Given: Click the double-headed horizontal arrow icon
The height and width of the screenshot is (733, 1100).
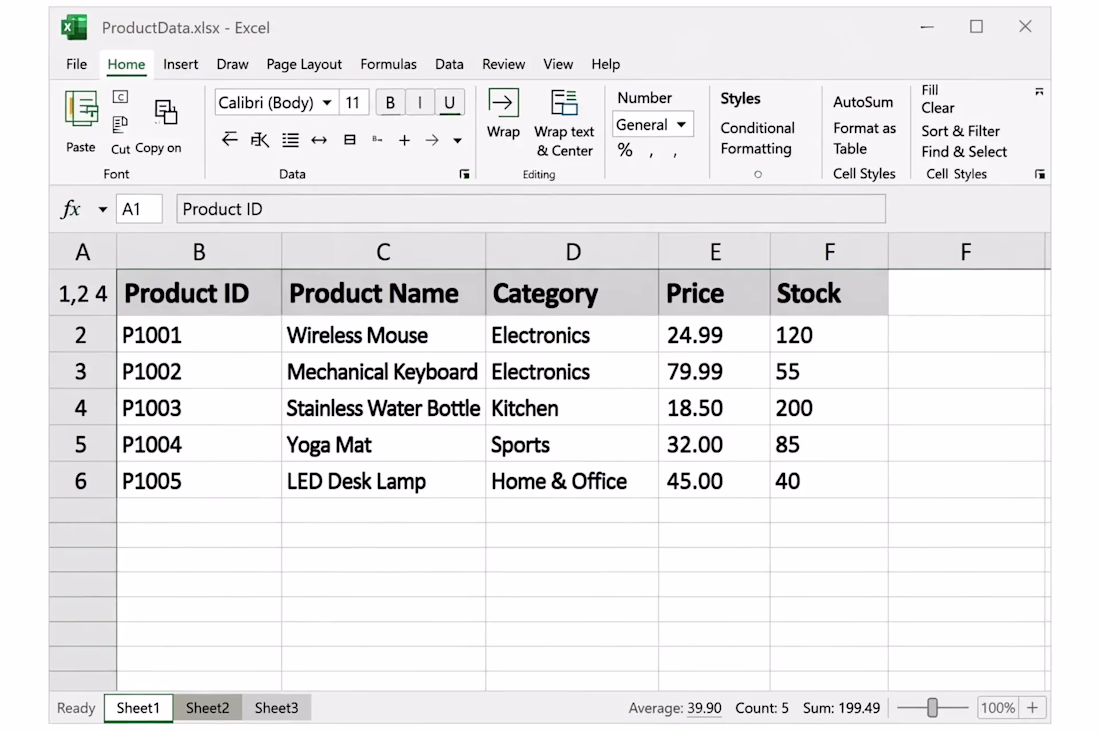Looking at the screenshot, I should pos(319,140).
